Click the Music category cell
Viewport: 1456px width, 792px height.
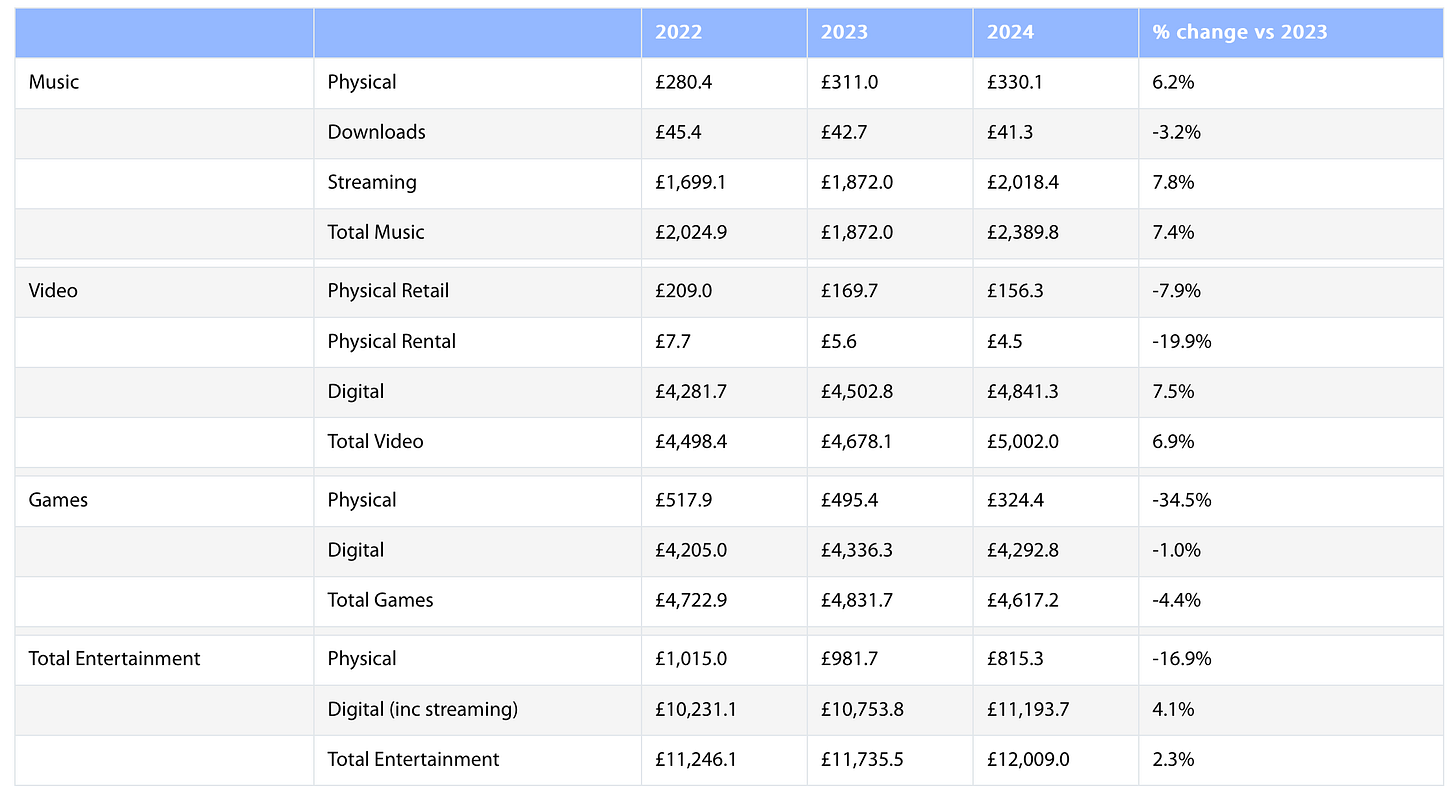point(54,82)
